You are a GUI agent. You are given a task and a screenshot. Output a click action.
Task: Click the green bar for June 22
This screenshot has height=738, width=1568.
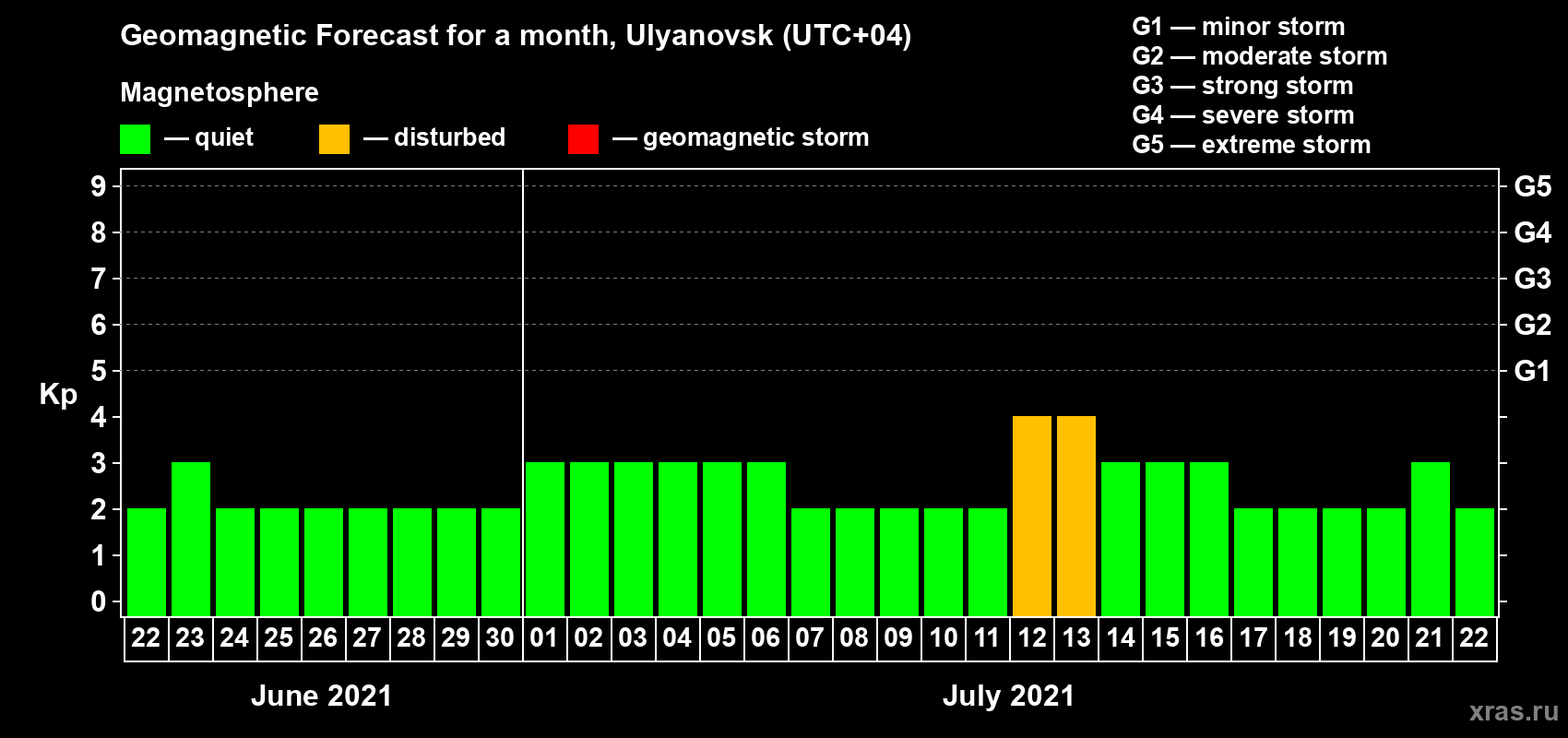[x=147, y=562]
